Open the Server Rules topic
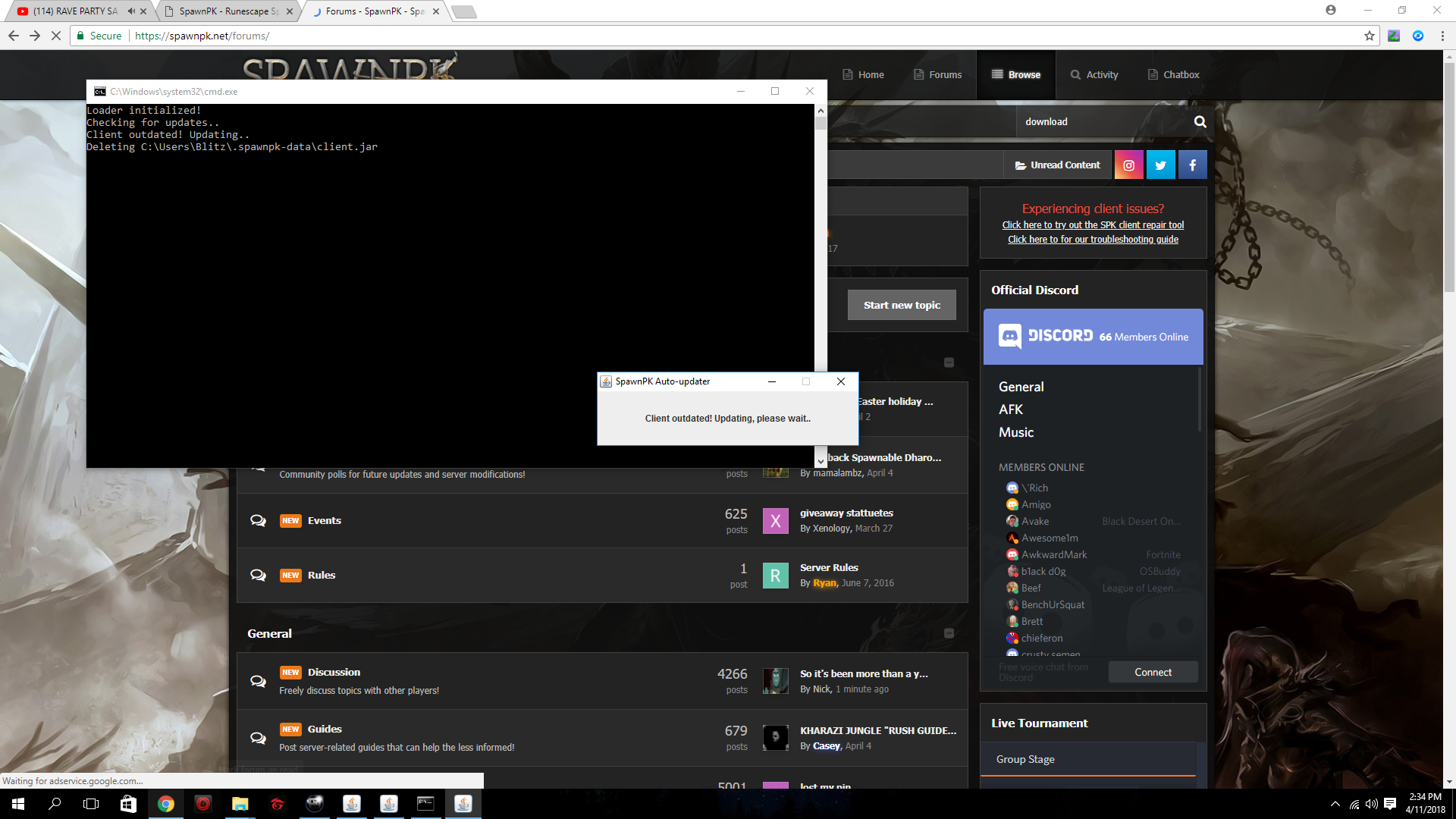Image resolution: width=1456 pixels, height=819 pixels. click(x=829, y=567)
